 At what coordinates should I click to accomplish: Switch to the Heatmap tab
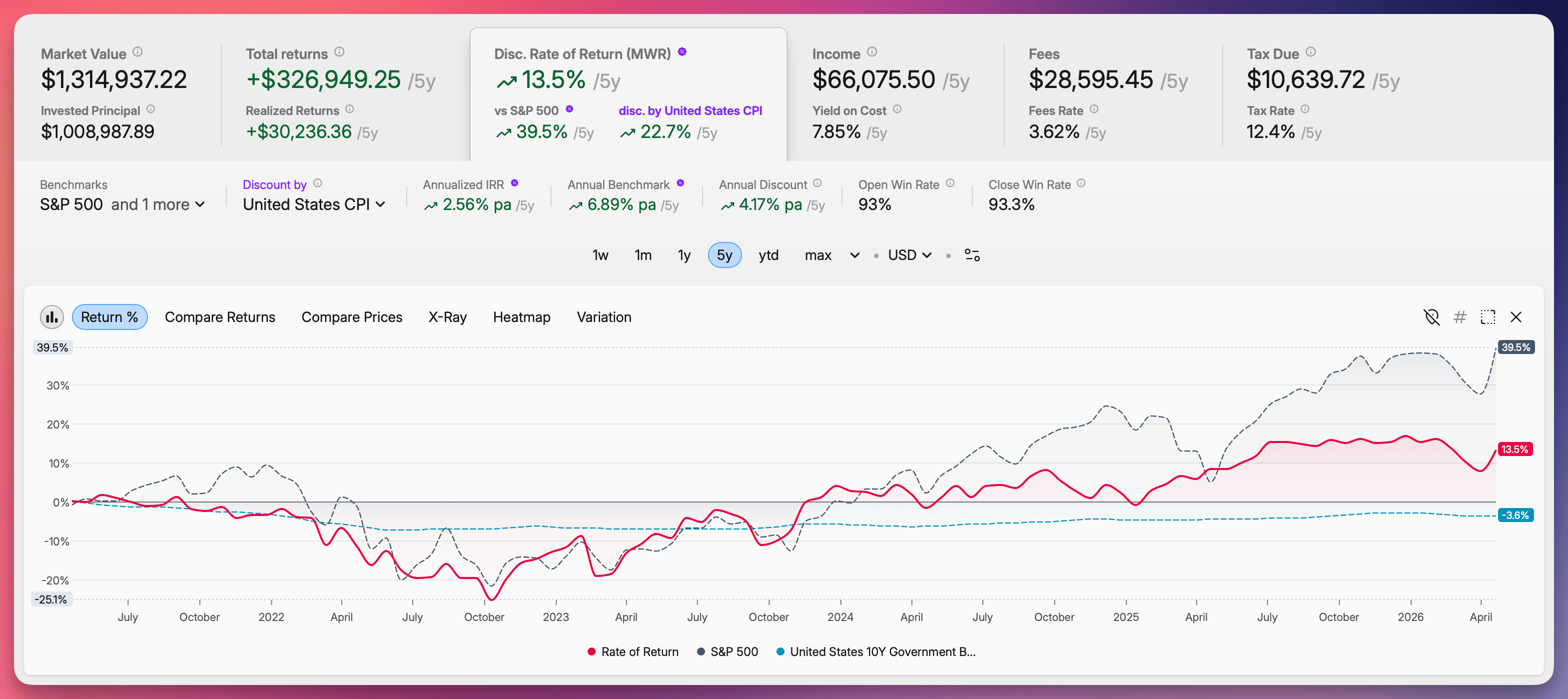tap(522, 316)
